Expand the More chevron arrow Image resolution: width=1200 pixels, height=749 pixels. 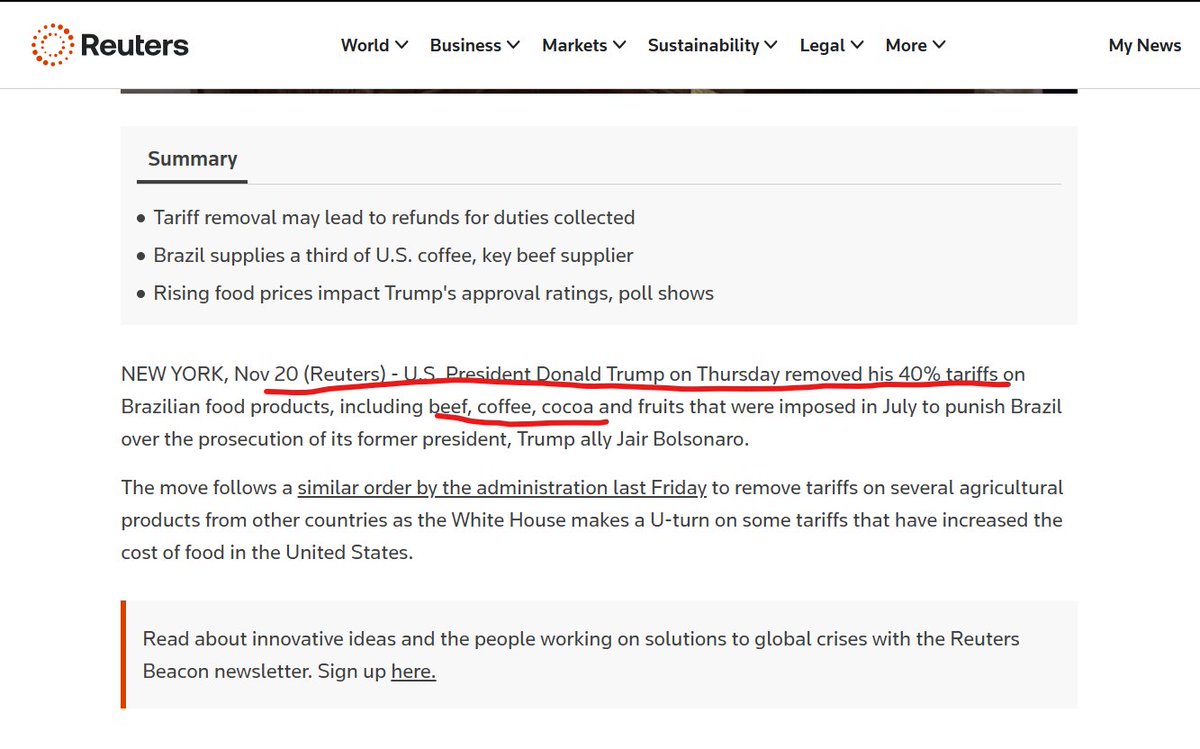939,45
